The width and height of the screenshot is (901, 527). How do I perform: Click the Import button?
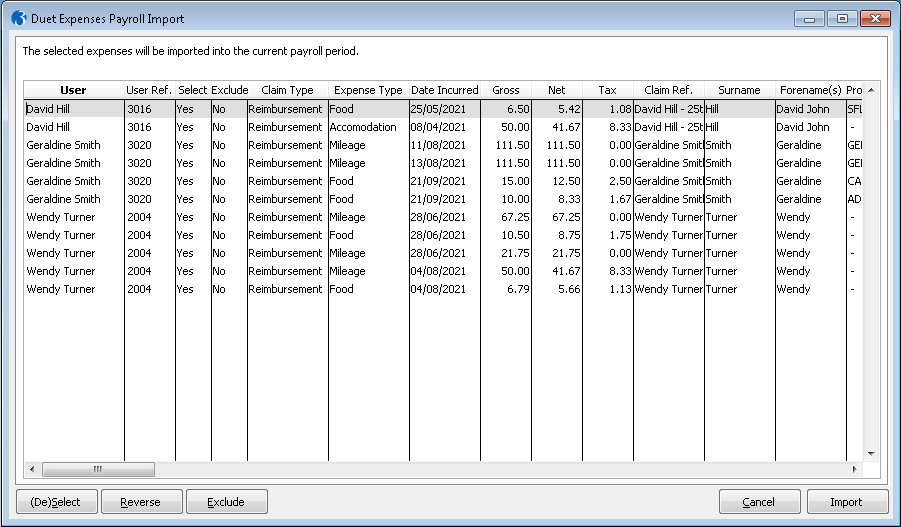click(x=847, y=502)
